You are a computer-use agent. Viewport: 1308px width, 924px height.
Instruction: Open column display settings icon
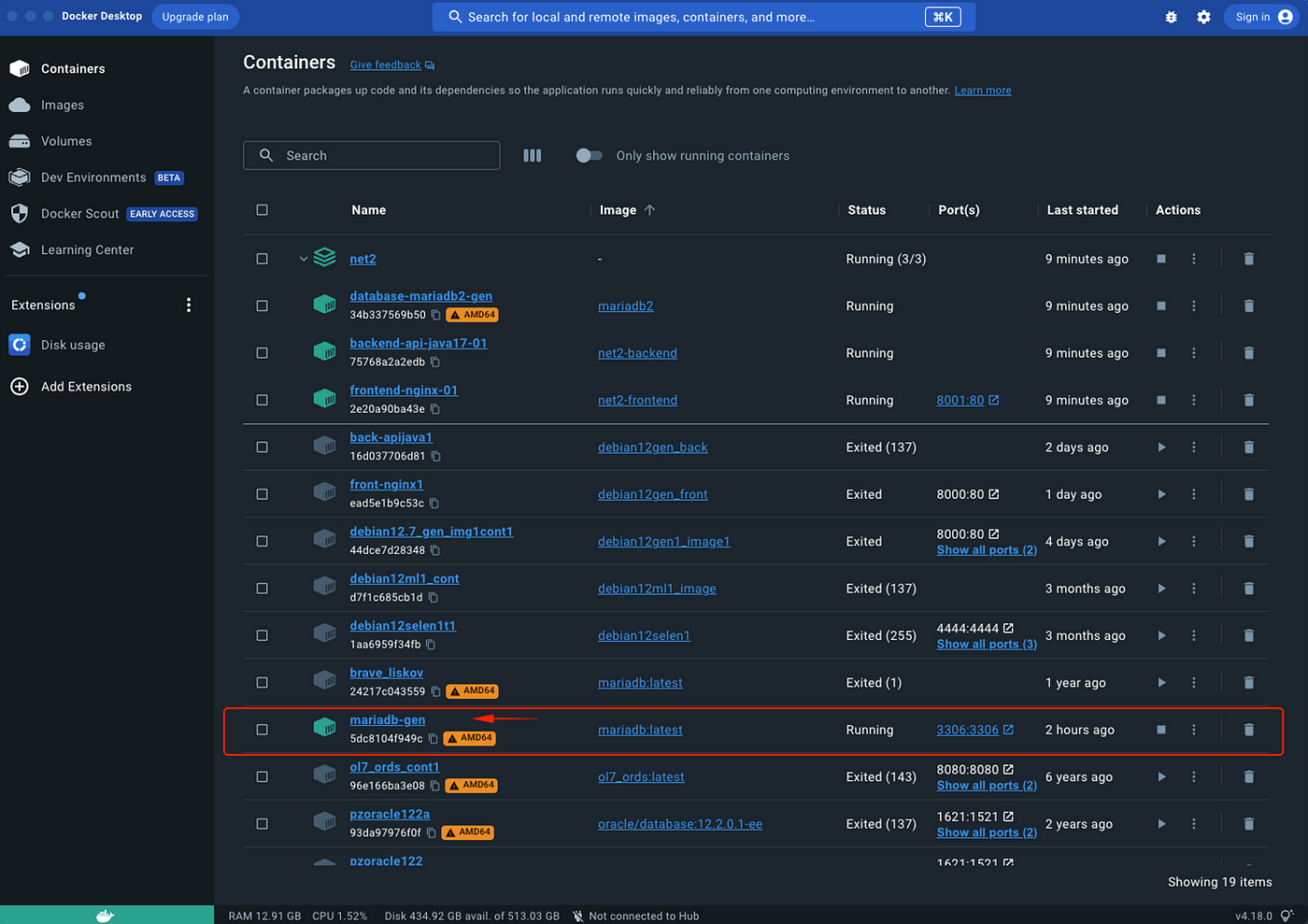(x=533, y=156)
